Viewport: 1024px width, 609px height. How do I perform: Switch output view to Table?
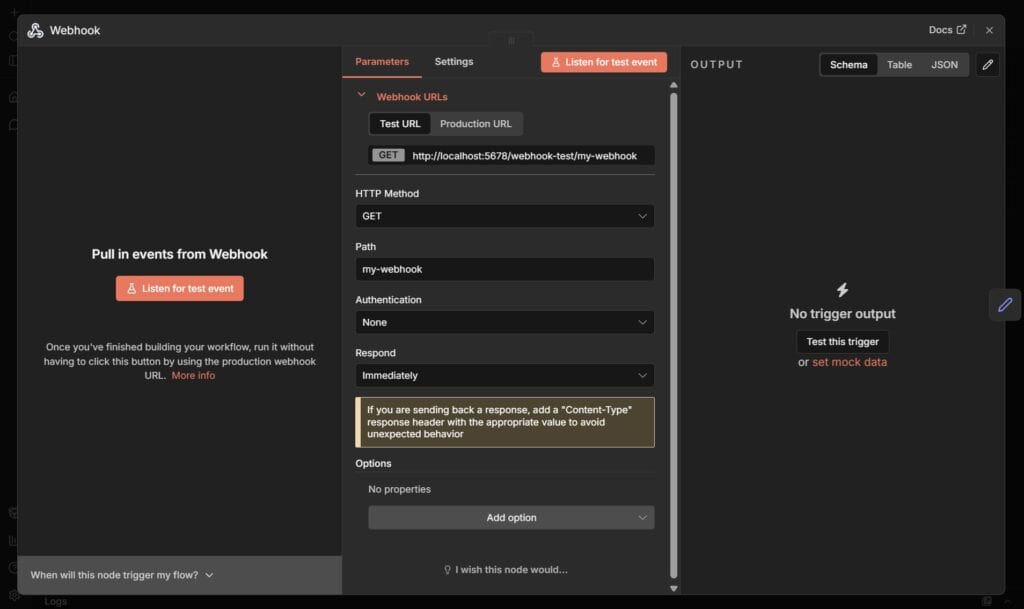(x=899, y=65)
